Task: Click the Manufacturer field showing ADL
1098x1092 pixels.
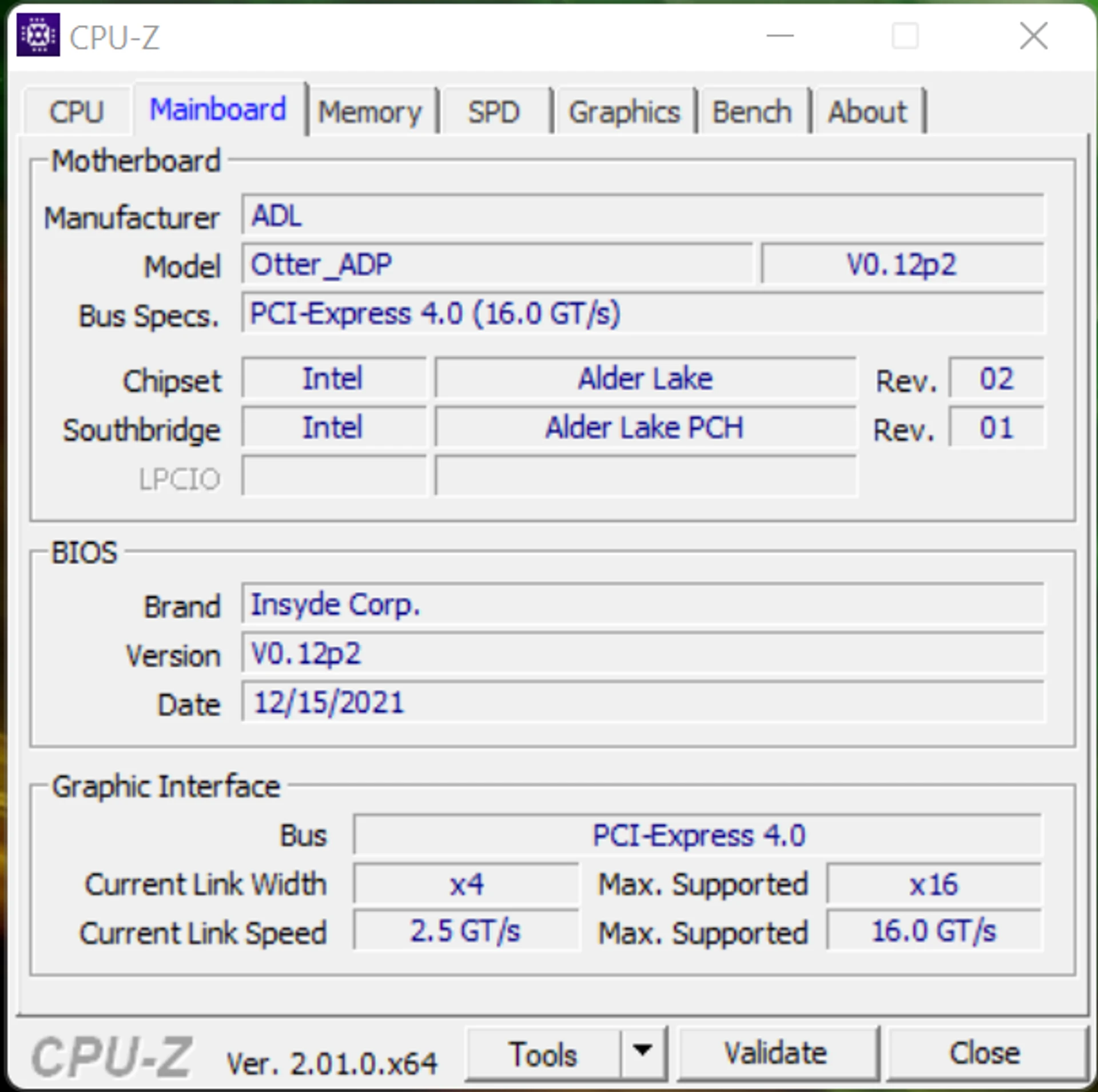Action: [x=643, y=215]
